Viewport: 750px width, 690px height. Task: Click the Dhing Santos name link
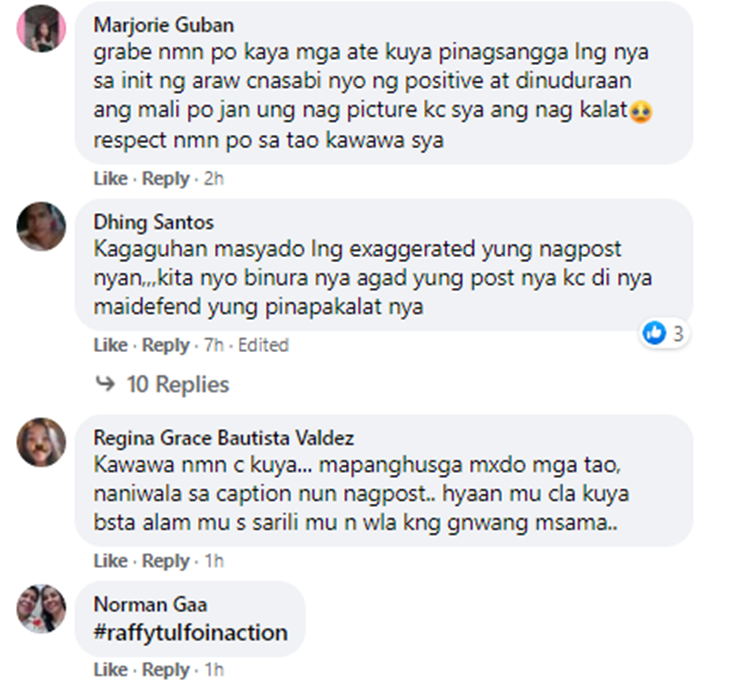(153, 222)
